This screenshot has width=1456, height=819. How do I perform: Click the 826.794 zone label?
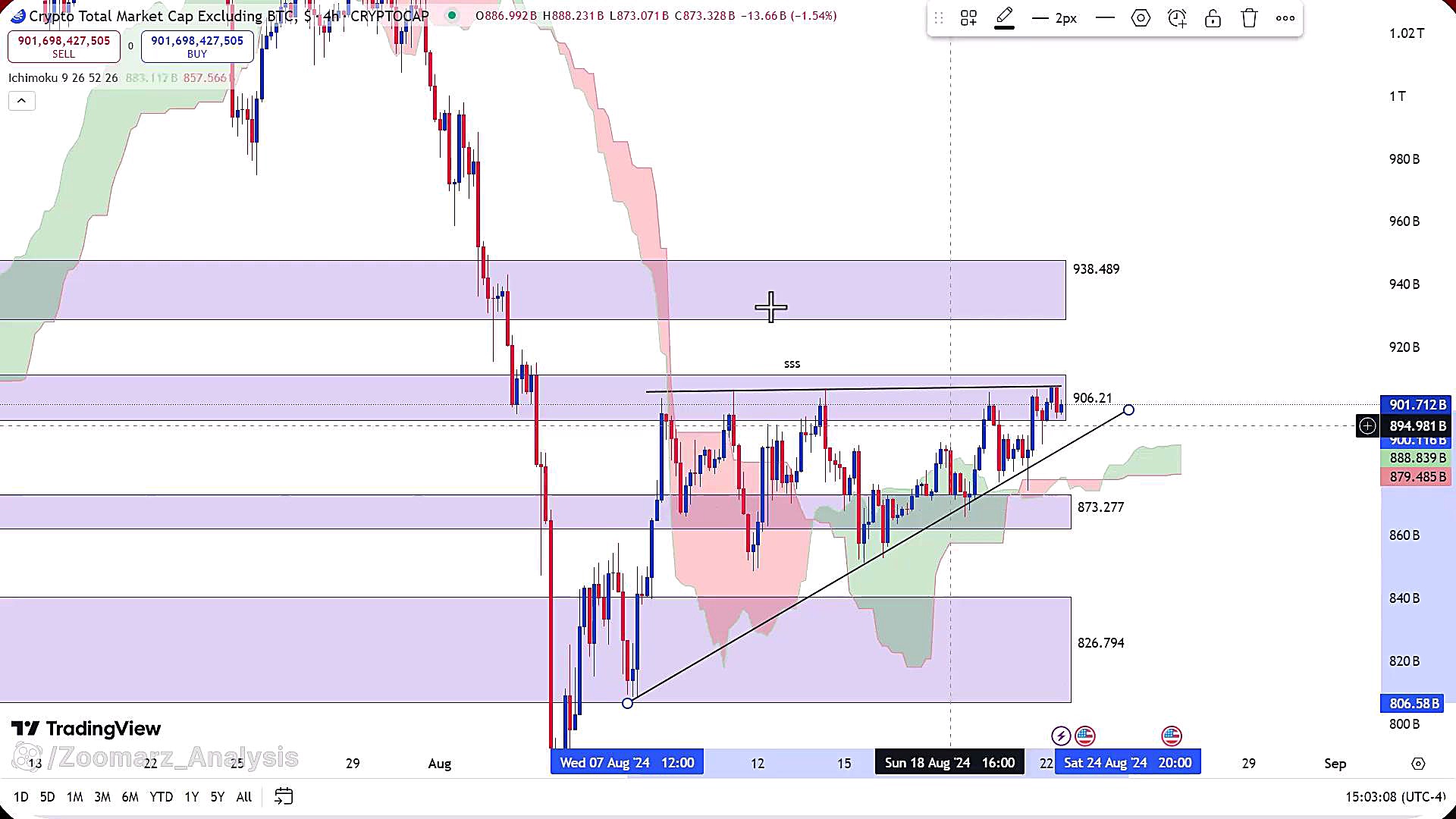coord(1100,643)
